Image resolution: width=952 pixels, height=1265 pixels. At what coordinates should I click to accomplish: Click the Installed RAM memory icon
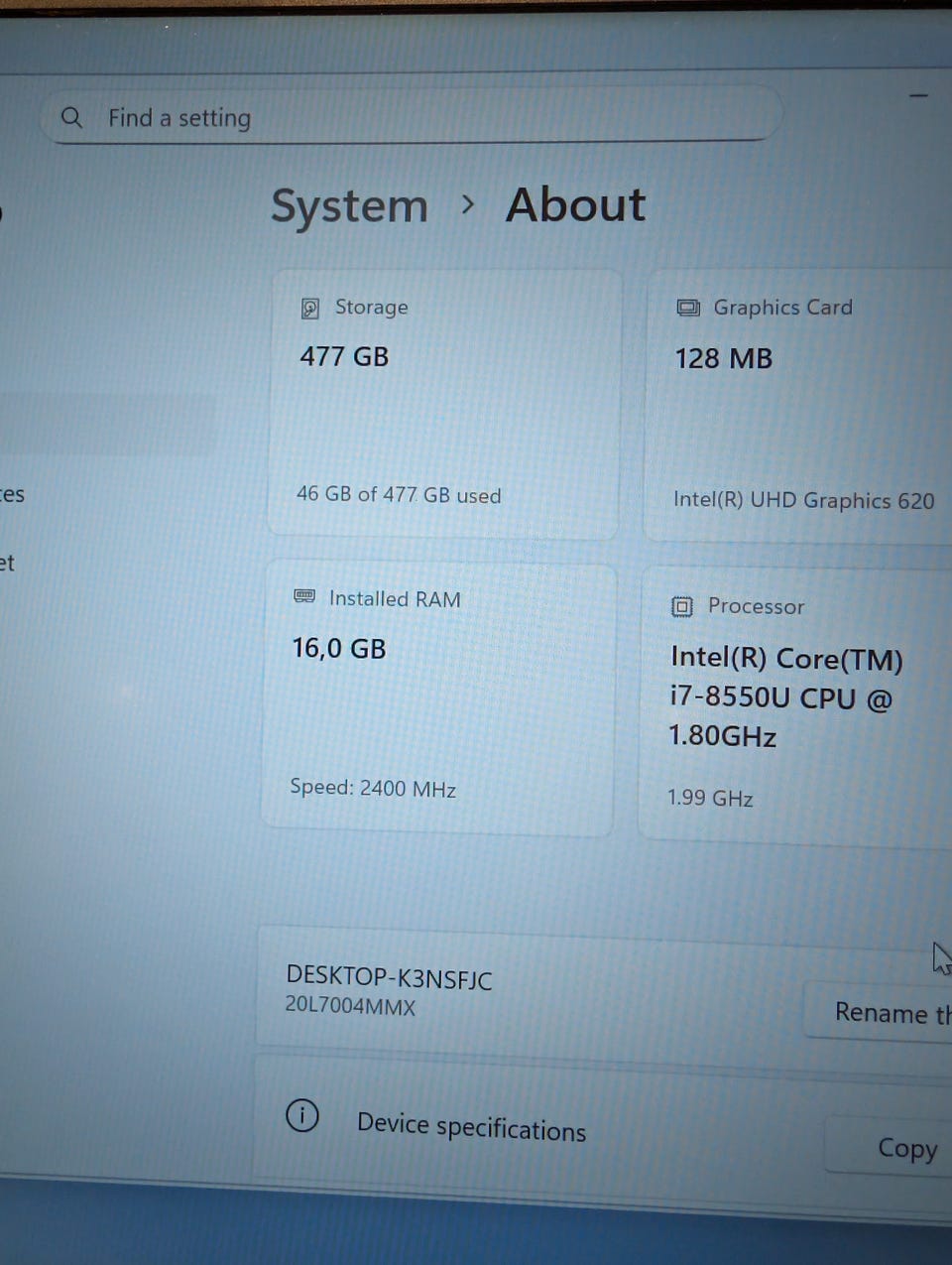pos(304,596)
